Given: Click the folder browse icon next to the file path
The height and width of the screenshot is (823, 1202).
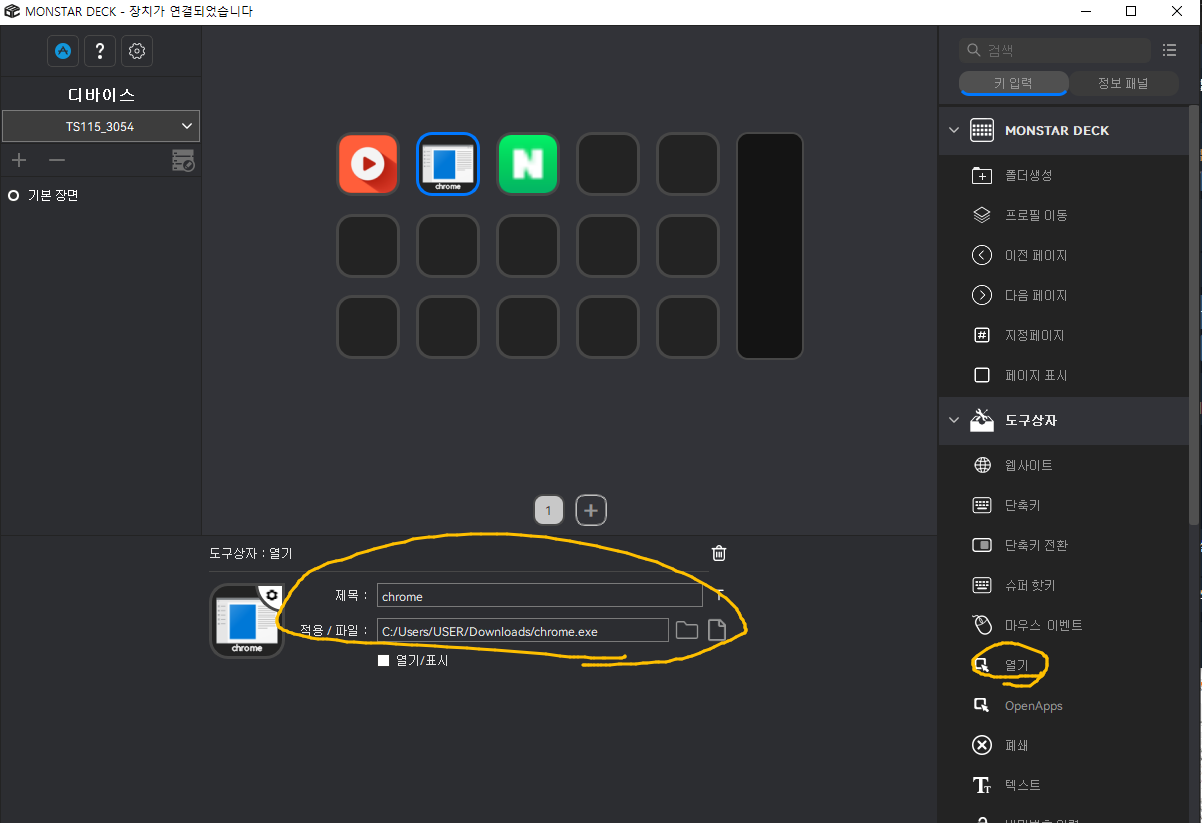Looking at the screenshot, I should (686, 630).
